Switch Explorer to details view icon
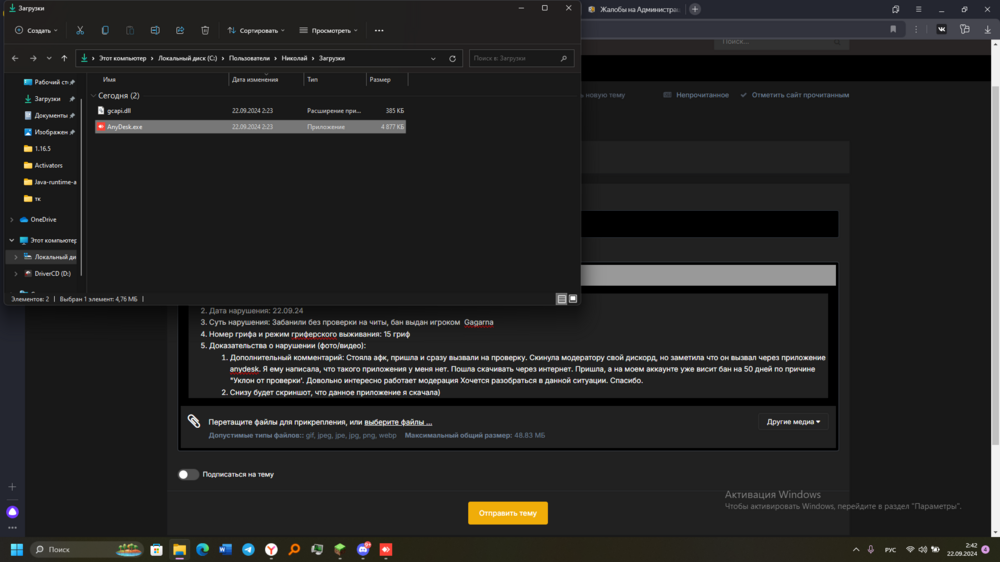Screen dimensions: 1000x562 [x=561, y=299]
